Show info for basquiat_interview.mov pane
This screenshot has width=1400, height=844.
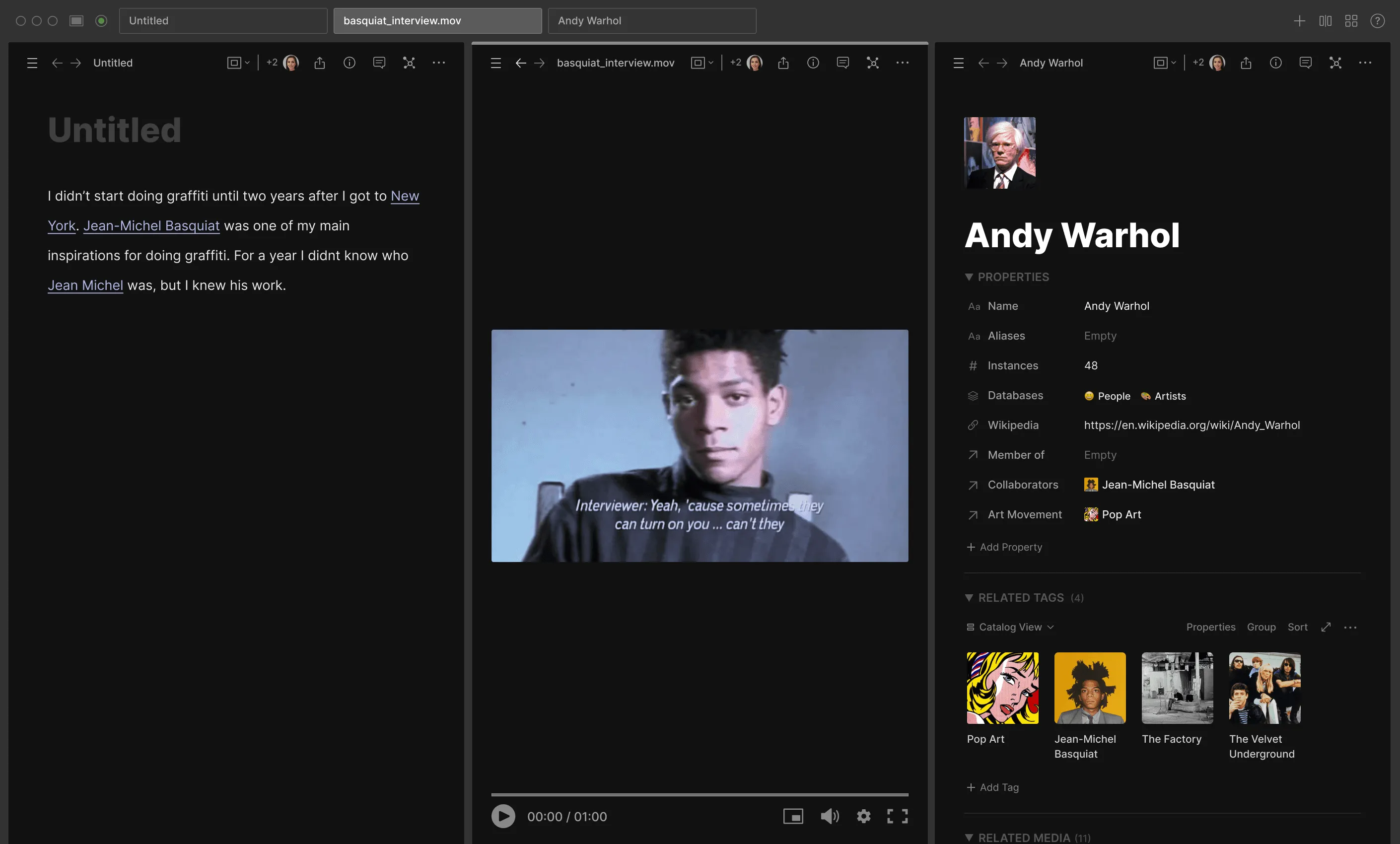coord(813,63)
